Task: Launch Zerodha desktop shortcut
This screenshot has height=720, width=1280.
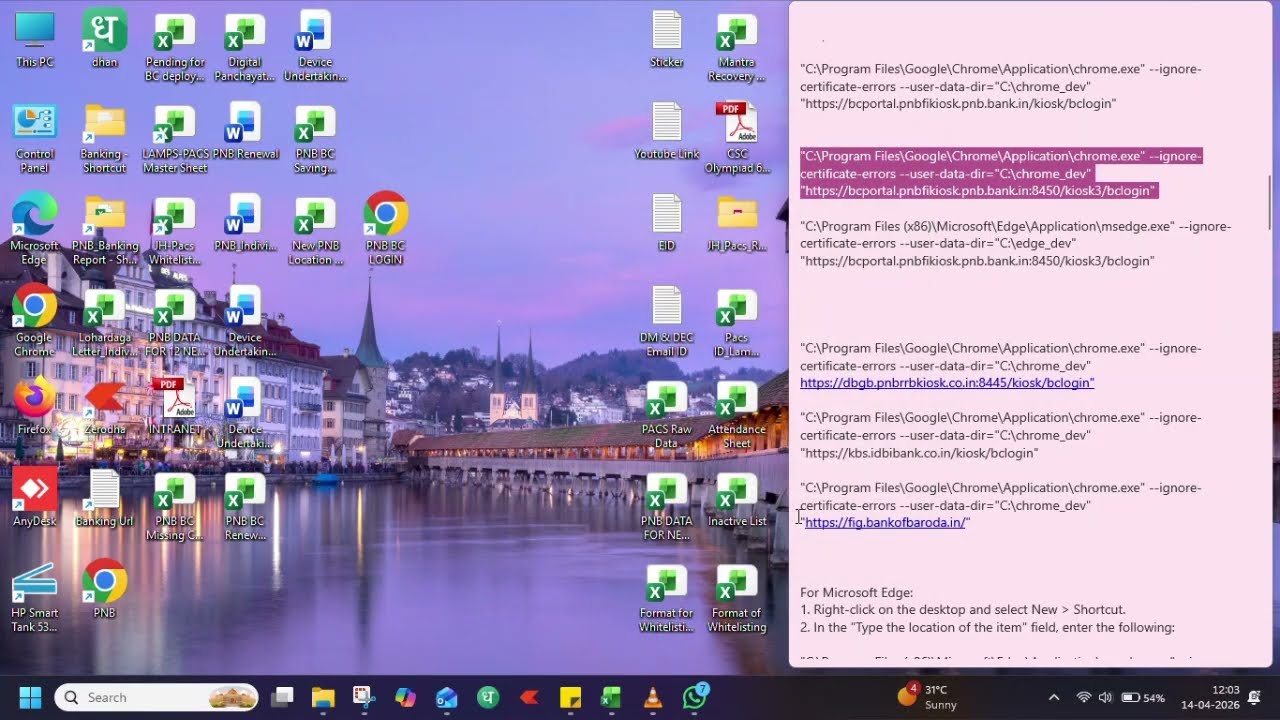Action: [104, 406]
